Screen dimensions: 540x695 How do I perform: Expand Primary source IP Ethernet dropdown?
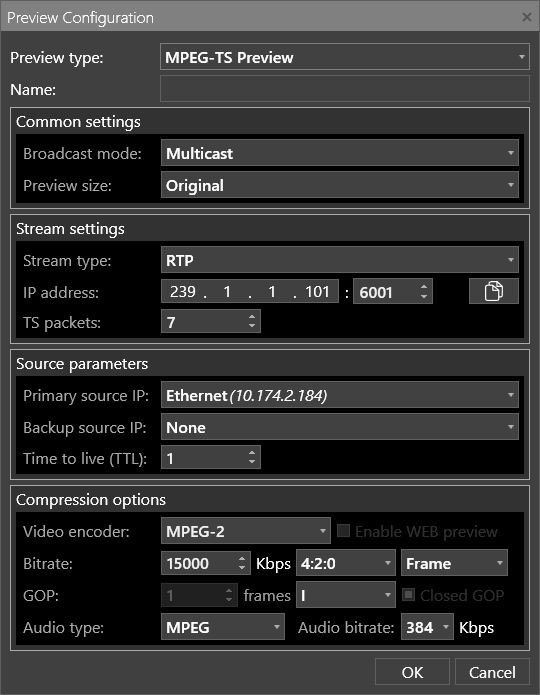[340, 395]
